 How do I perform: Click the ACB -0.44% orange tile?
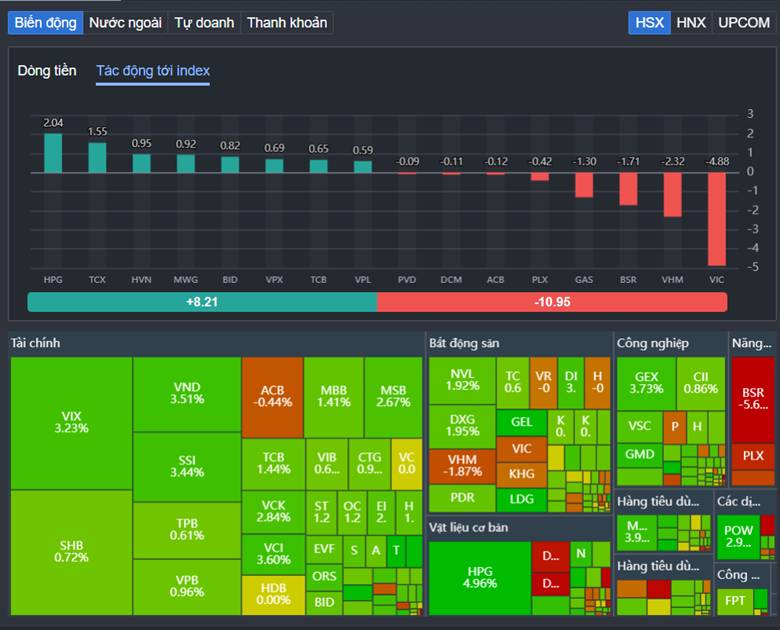273,397
